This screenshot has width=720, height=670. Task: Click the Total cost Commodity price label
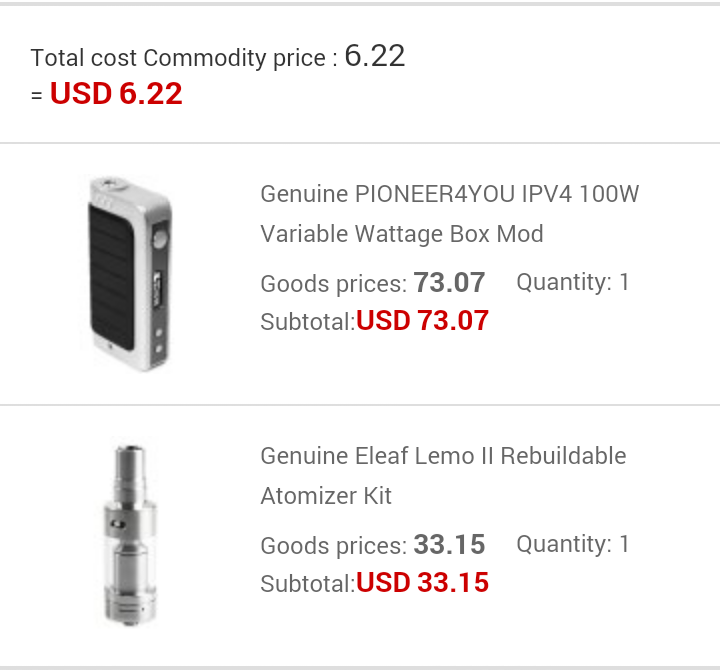tap(178, 59)
